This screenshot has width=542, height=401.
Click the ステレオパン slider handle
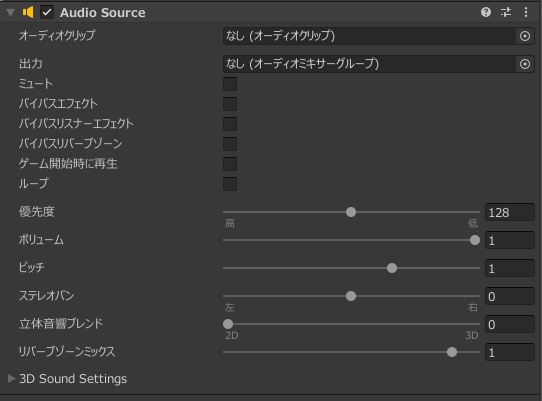coord(351,296)
